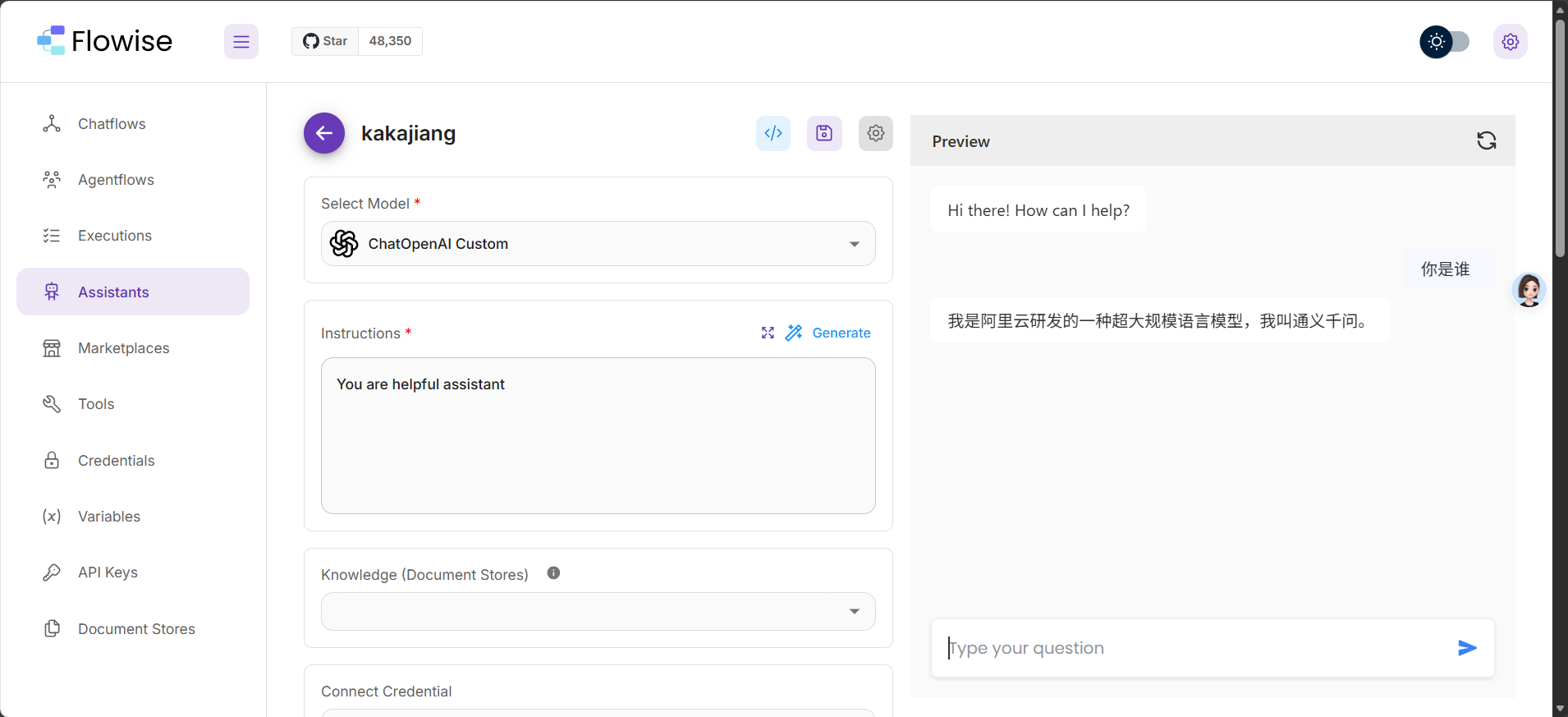The image size is (1568, 717).
Task: Click the ChatOpenAI logo icon
Action: pos(344,244)
